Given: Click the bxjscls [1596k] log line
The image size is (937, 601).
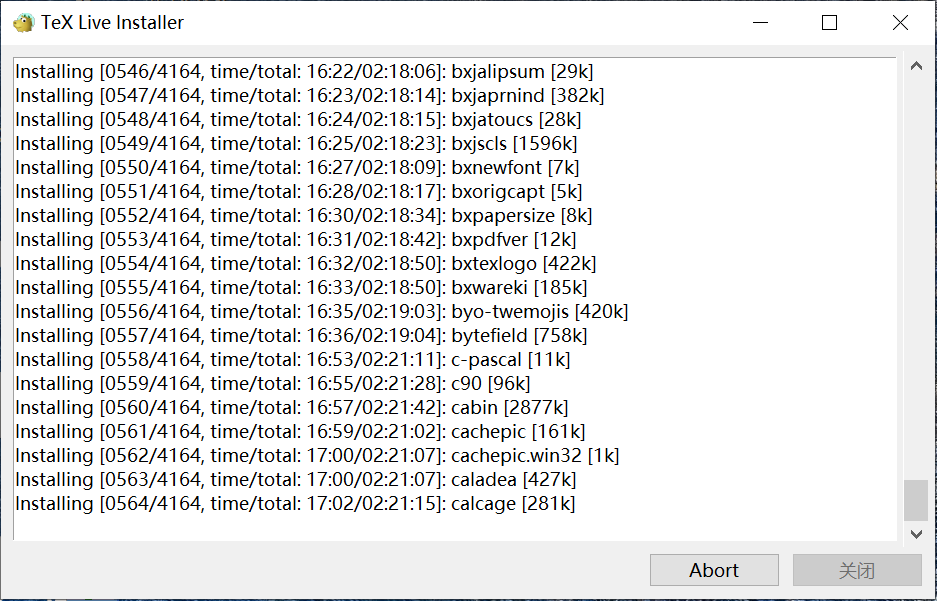Looking at the screenshot, I should (296, 144).
